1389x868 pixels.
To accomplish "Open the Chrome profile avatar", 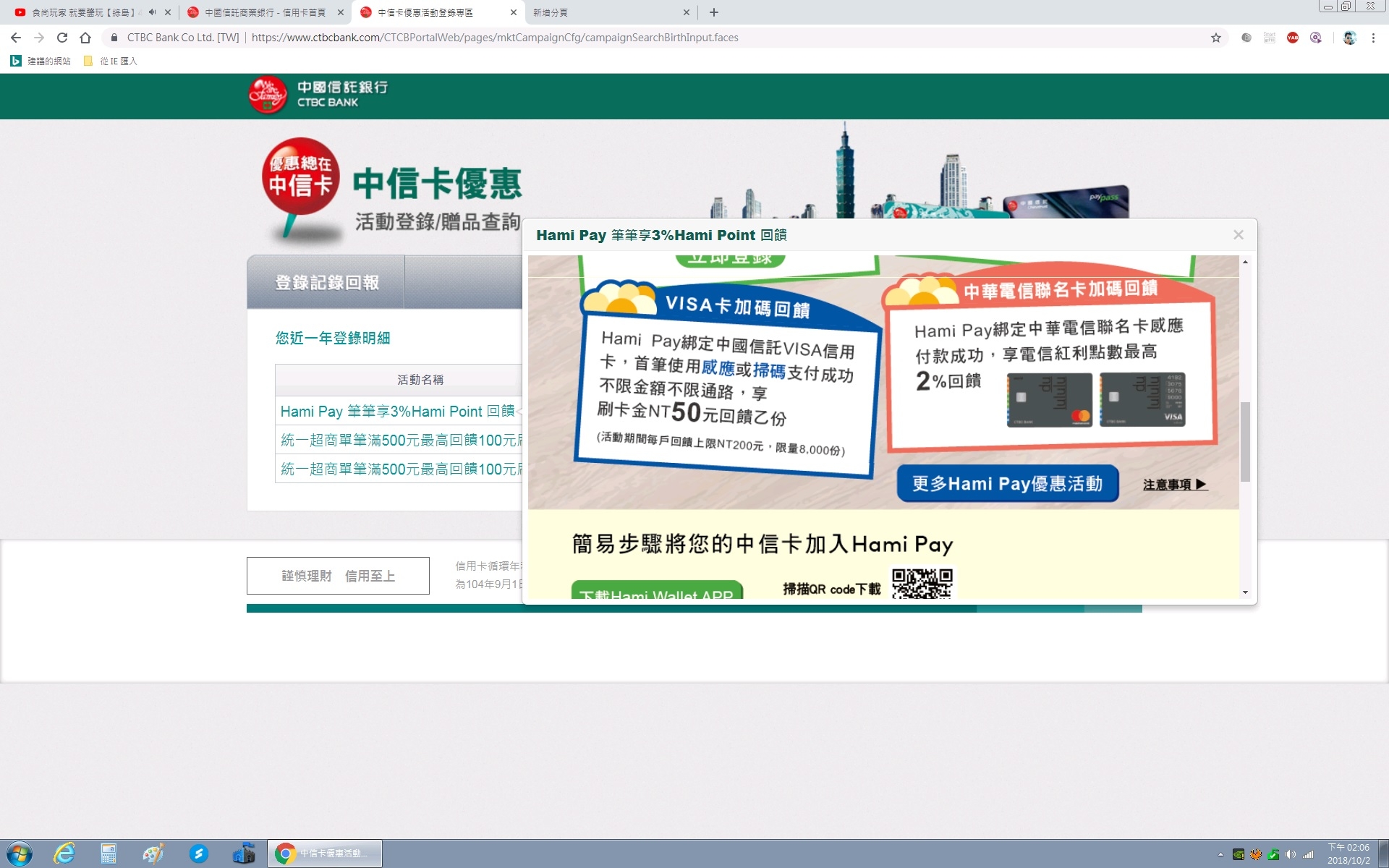I will (1350, 38).
